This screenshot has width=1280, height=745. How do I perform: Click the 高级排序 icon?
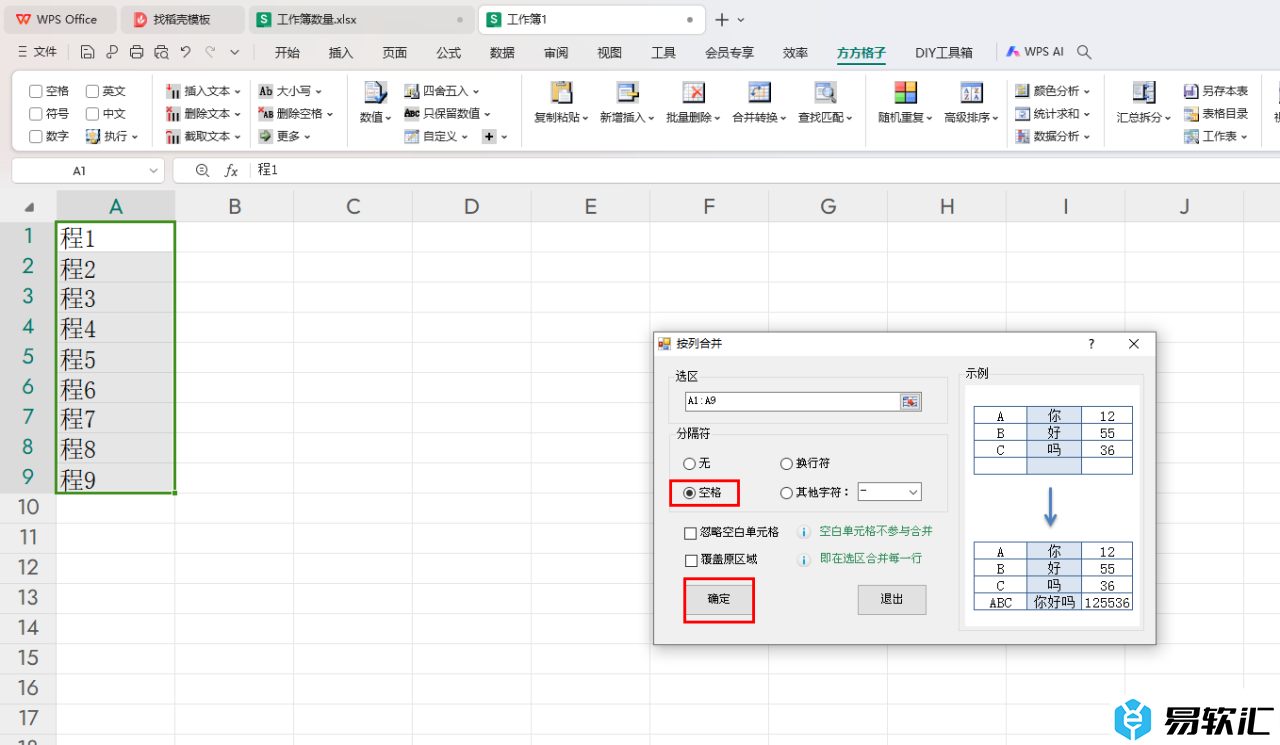[972, 94]
